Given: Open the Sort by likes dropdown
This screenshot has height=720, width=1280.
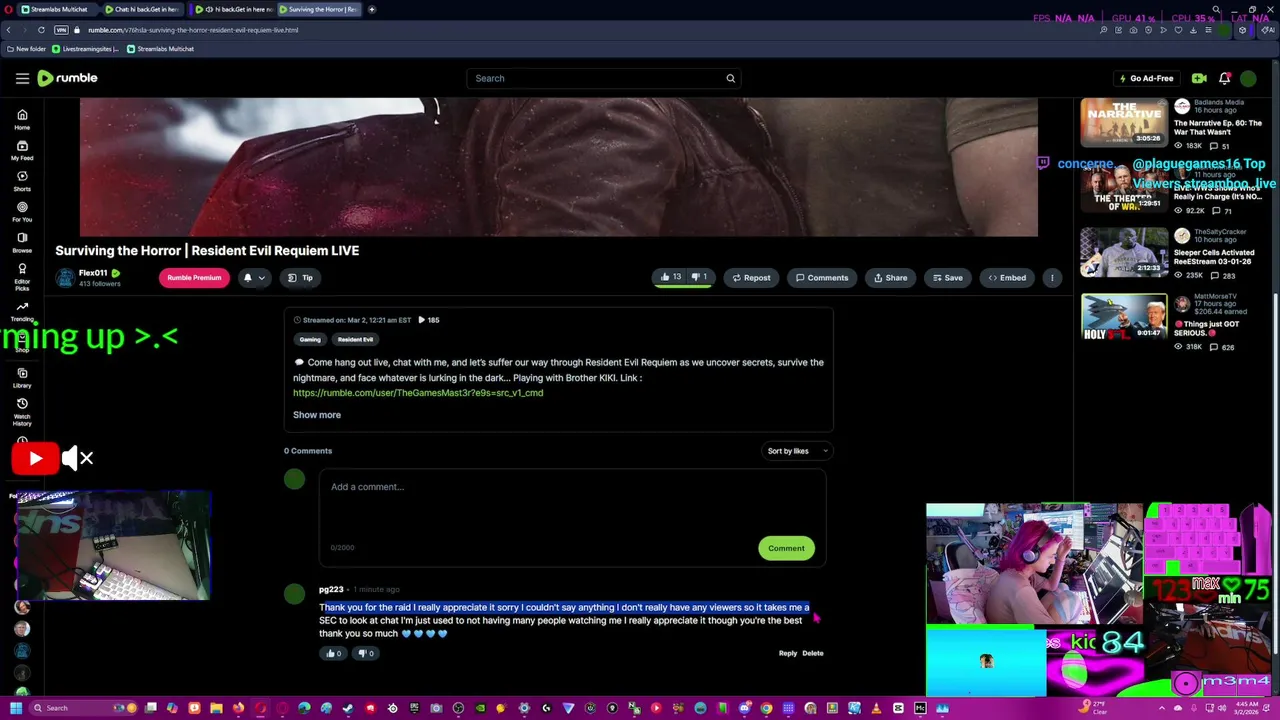Looking at the screenshot, I should tap(797, 451).
